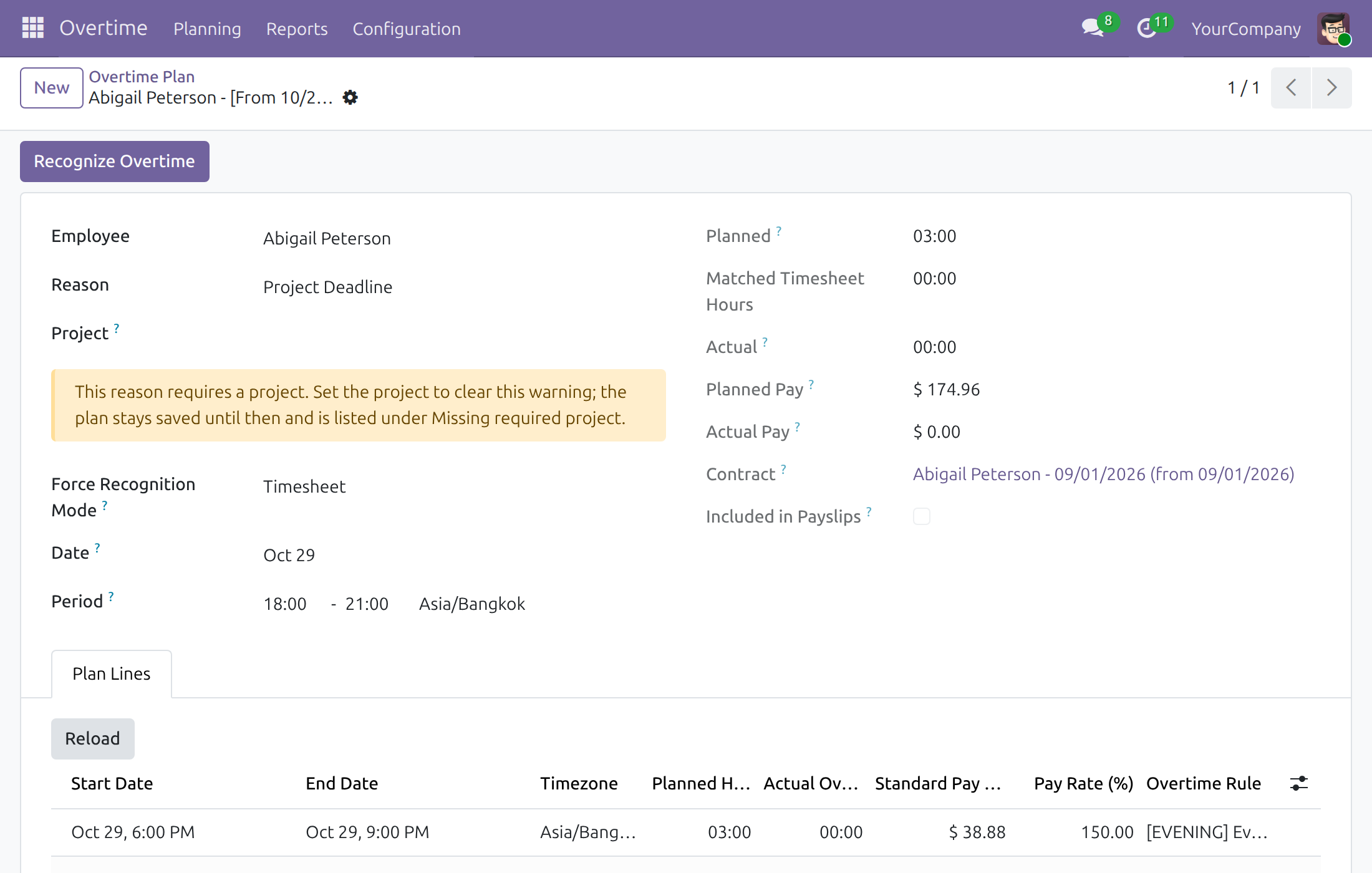Open the Employee field Abigail Peterson
Screen dimensions: 1372x873
pos(464,238)
